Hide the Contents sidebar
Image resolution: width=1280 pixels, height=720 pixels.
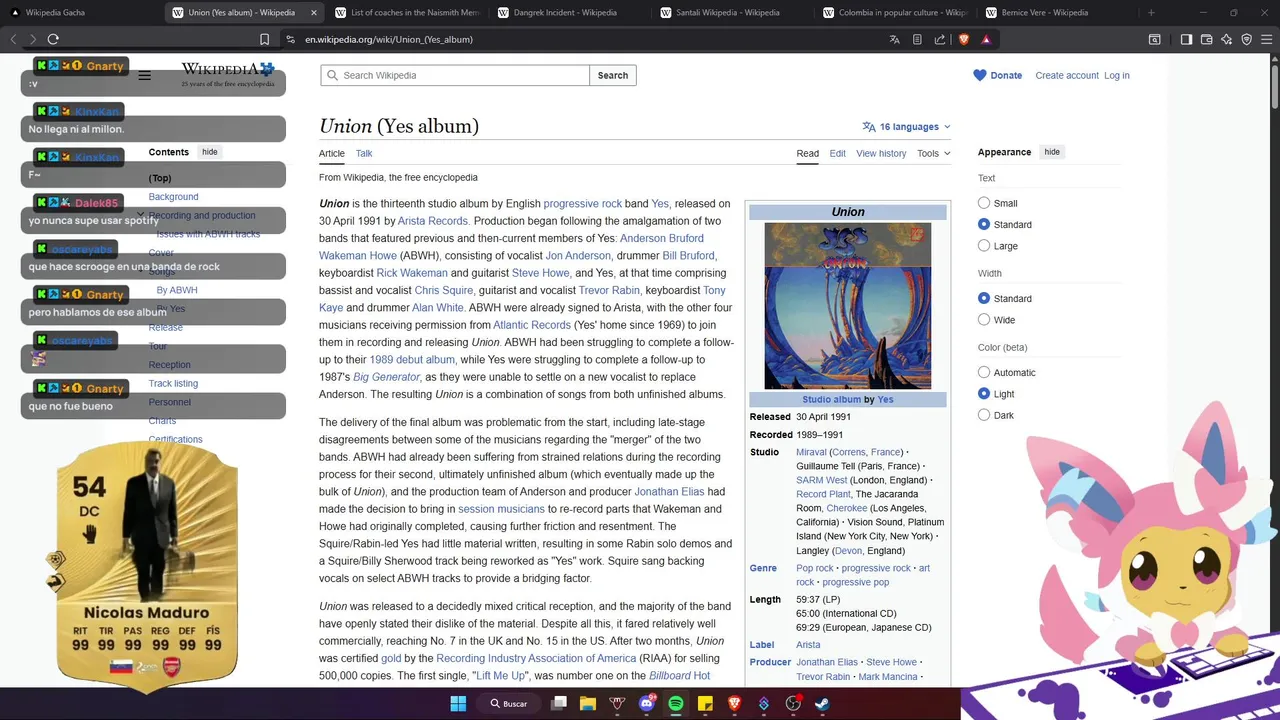(x=209, y=152)
